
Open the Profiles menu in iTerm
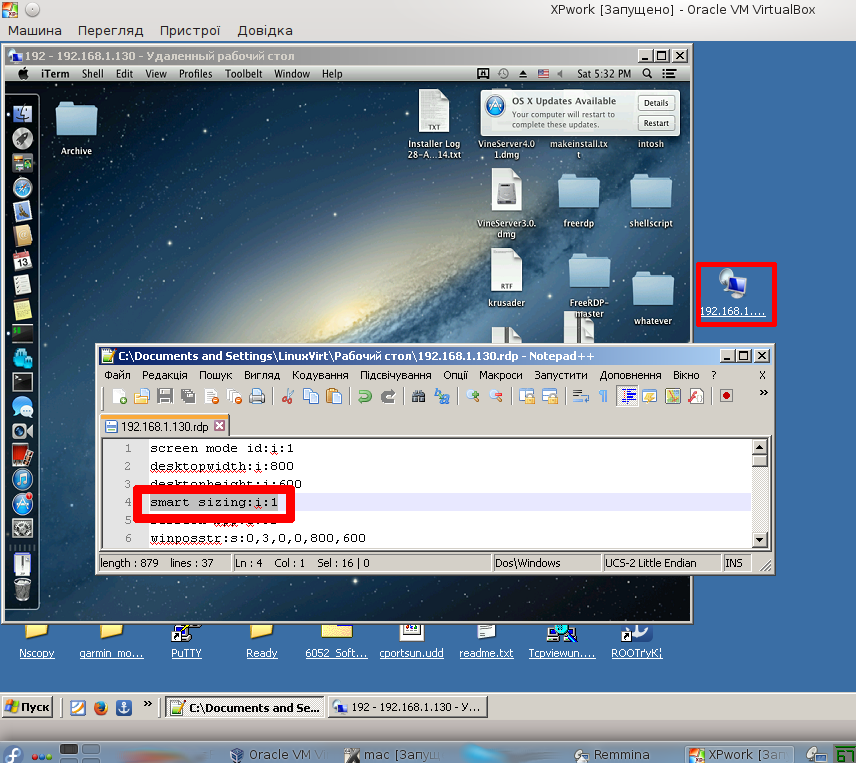[x=195, y=74]
